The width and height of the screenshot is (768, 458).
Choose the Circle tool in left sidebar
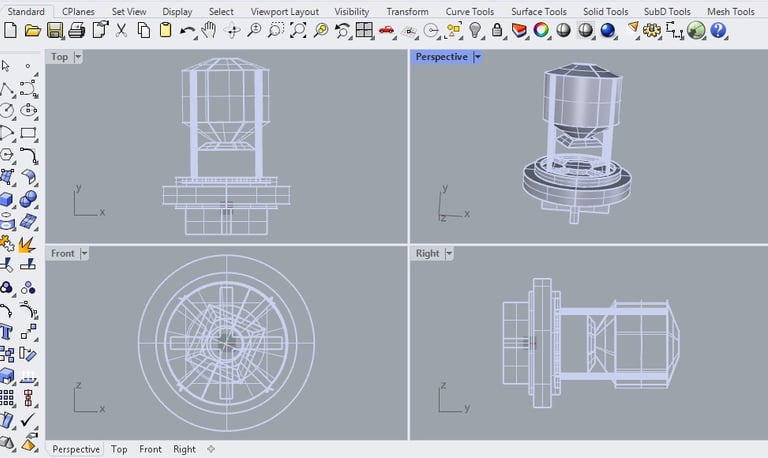pyautogui.click(x=7, y=111)
